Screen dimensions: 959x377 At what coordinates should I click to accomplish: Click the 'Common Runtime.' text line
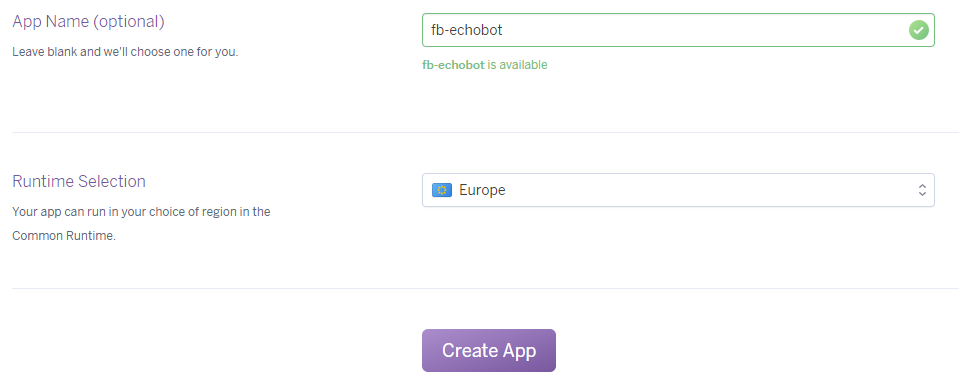(x=64, y=236)
